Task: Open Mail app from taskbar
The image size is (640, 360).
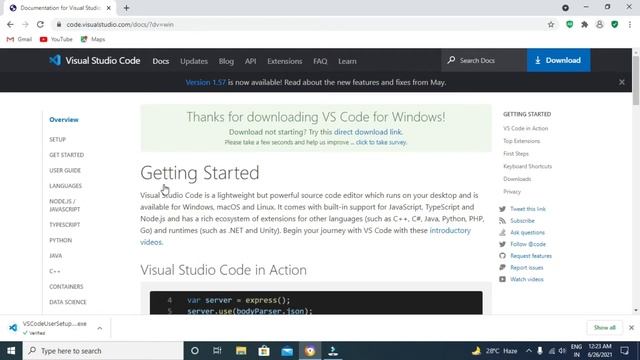Action: [x=287, y=351]
